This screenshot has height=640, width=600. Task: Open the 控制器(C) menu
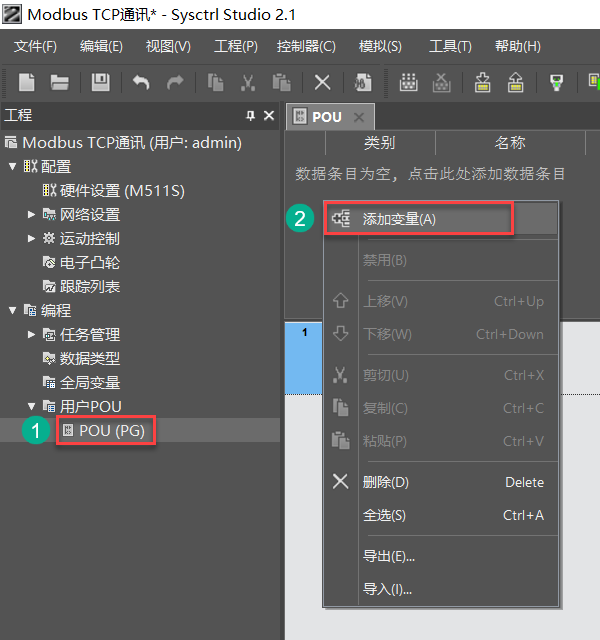[306, 47]
